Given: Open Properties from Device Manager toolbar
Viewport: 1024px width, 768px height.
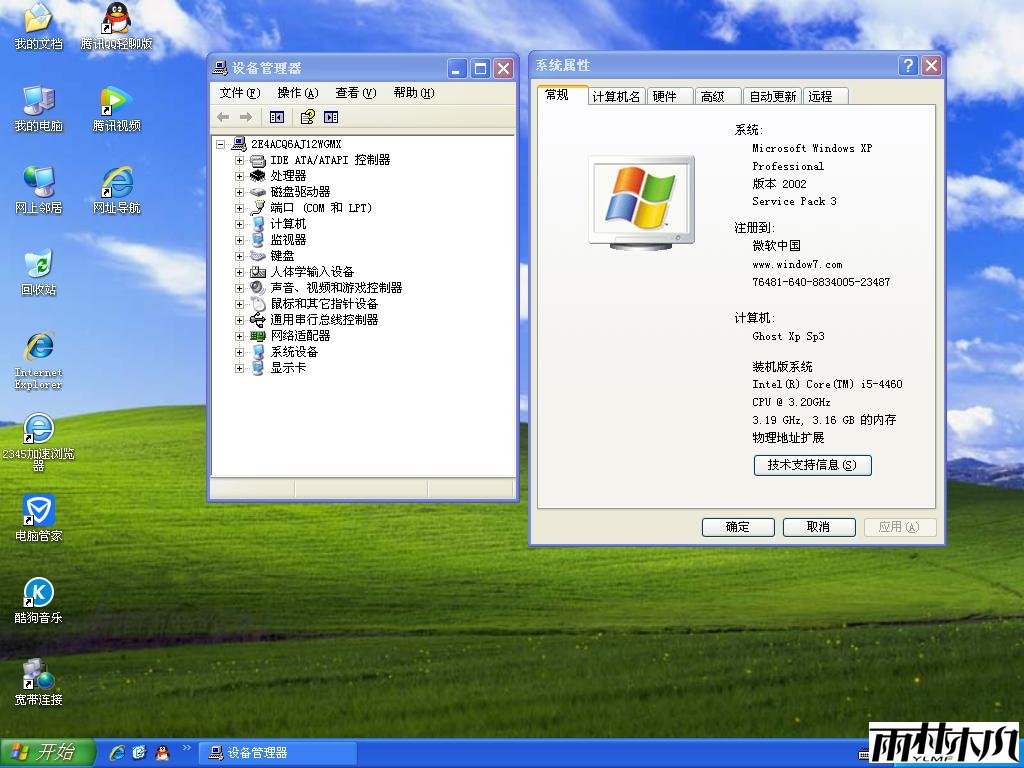Looking at the screenshot, I should click(x=331, y=116).
